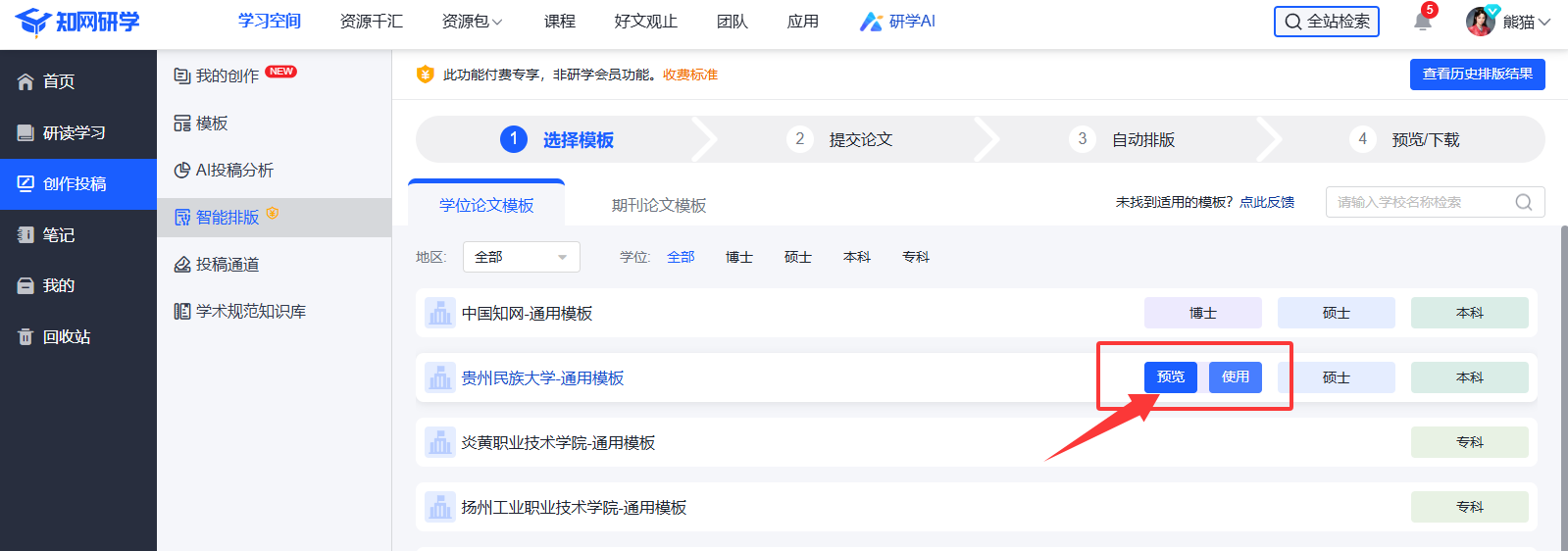Expand the 熊猫 user account menu
This screenshot has height=551, width=1568.
click(1527, 22)
